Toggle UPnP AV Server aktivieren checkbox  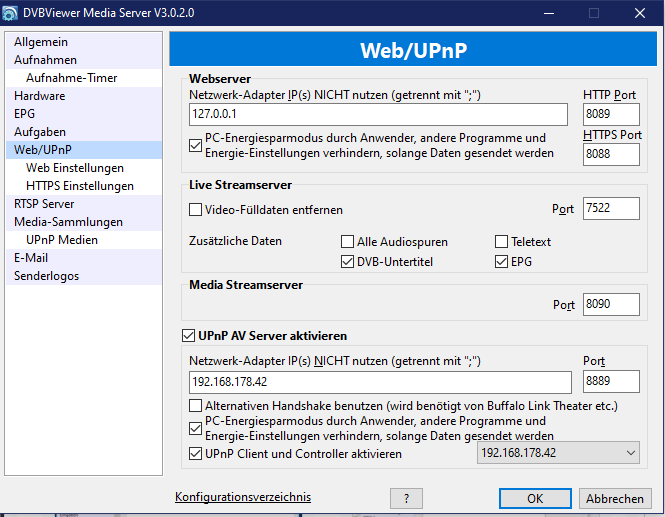pyautogui.click(x=188, y=335)
